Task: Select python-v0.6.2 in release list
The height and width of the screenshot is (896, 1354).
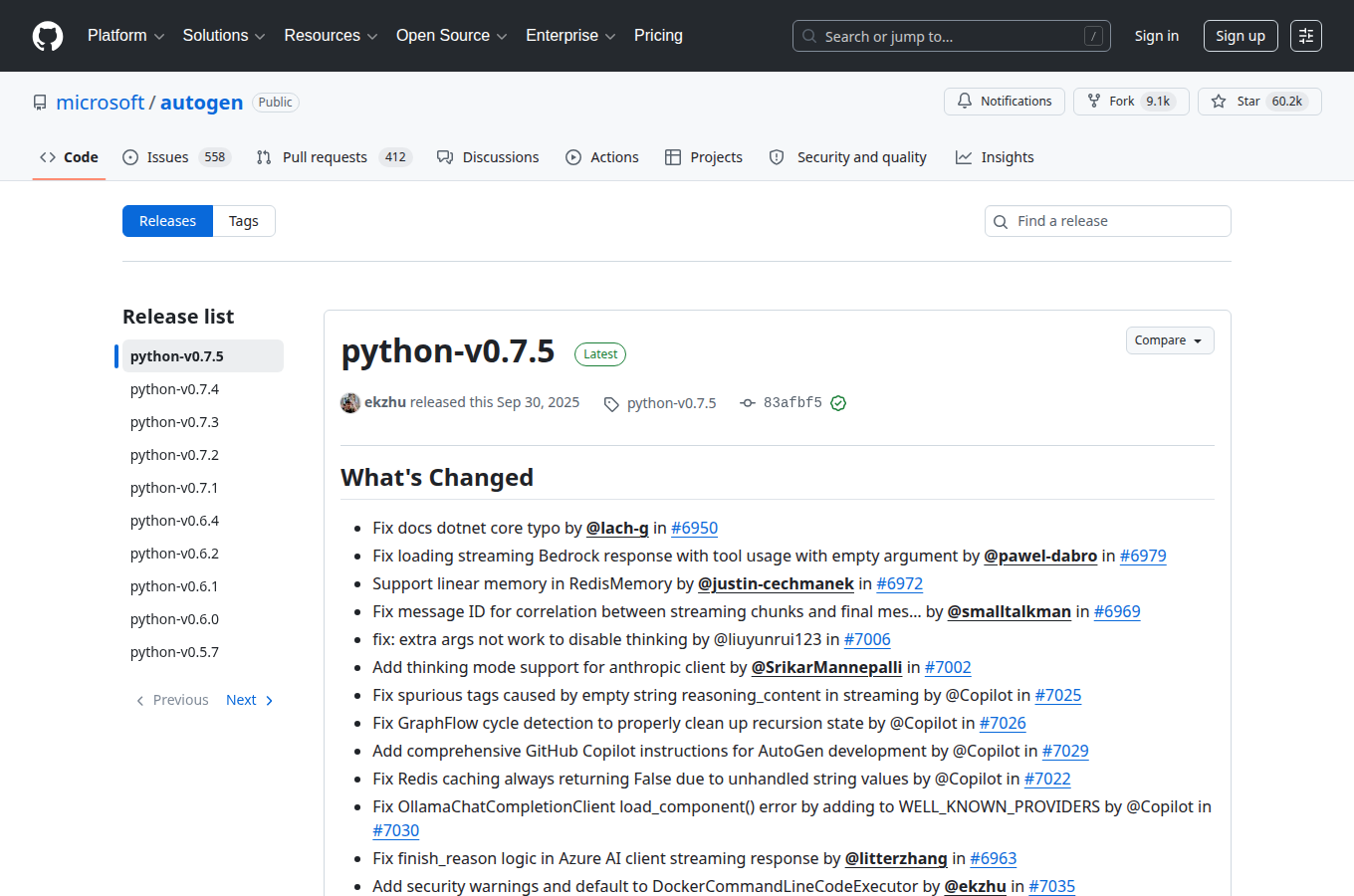Action: click(x=202, y=554)
